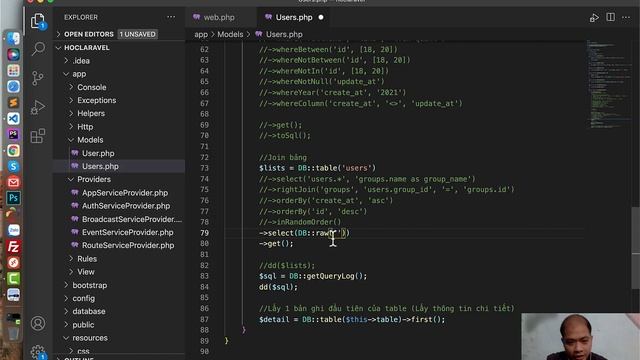
Task: Click the app breadcrumb segment
Action: coord(201,35)
